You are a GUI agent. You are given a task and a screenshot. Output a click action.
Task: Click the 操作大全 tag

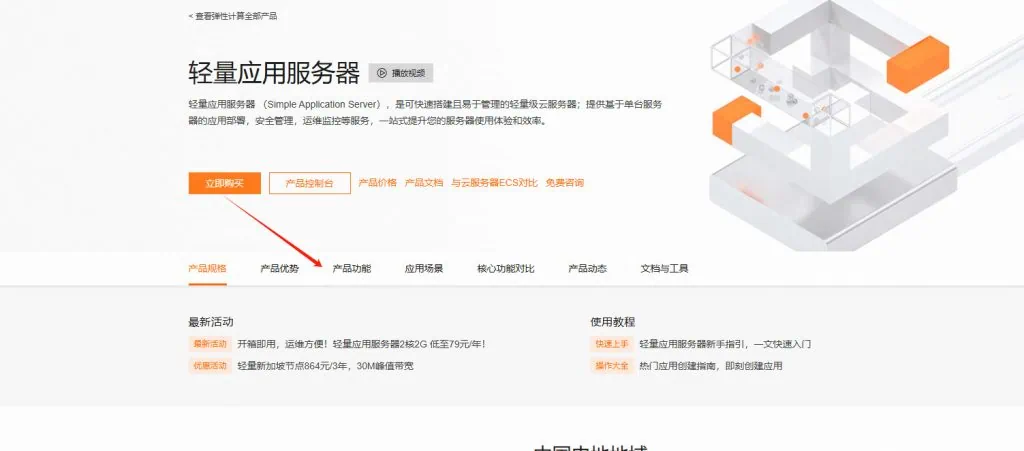point(612,365)
